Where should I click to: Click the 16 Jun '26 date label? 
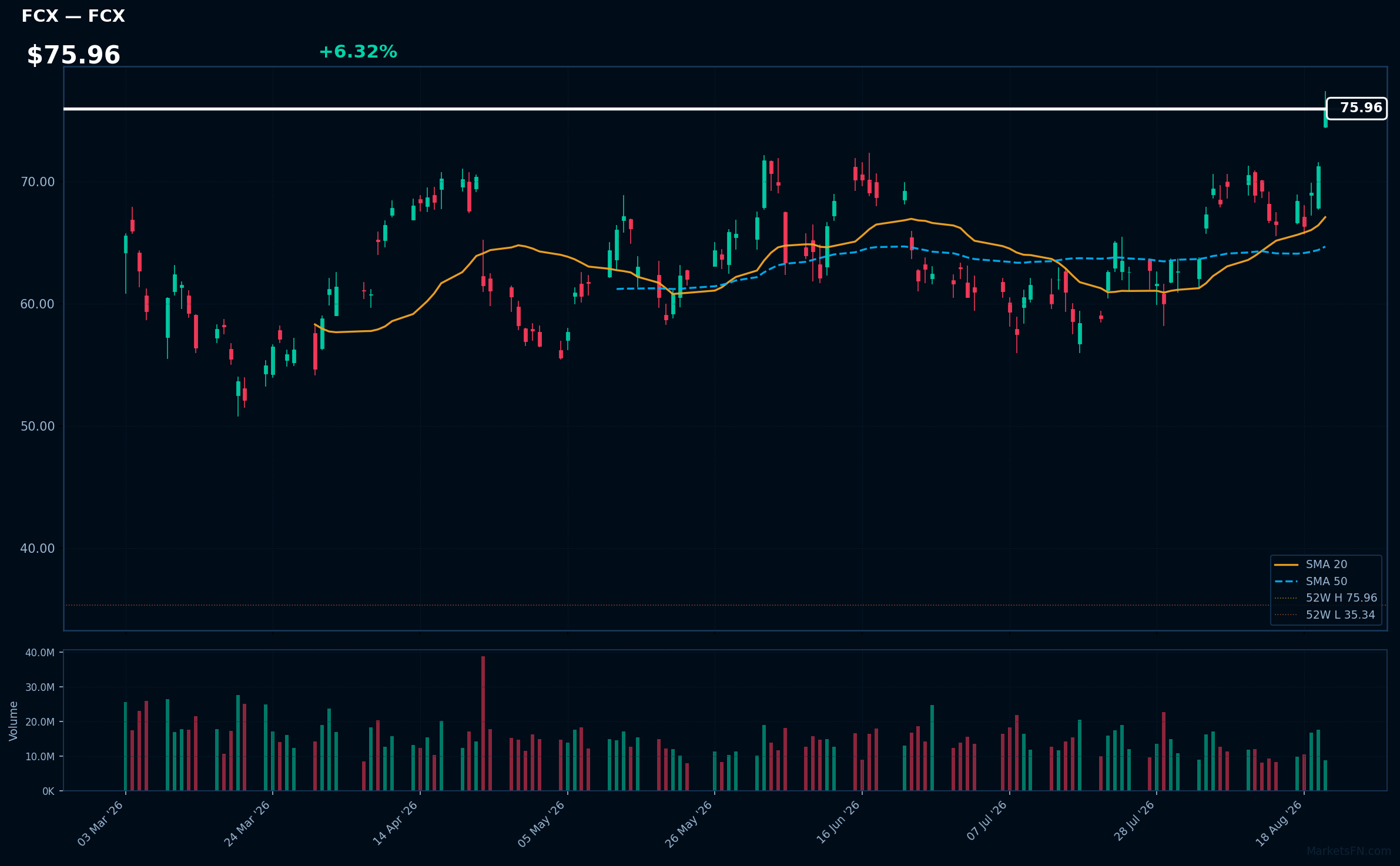pyautogui.click(x=837, y=824)
